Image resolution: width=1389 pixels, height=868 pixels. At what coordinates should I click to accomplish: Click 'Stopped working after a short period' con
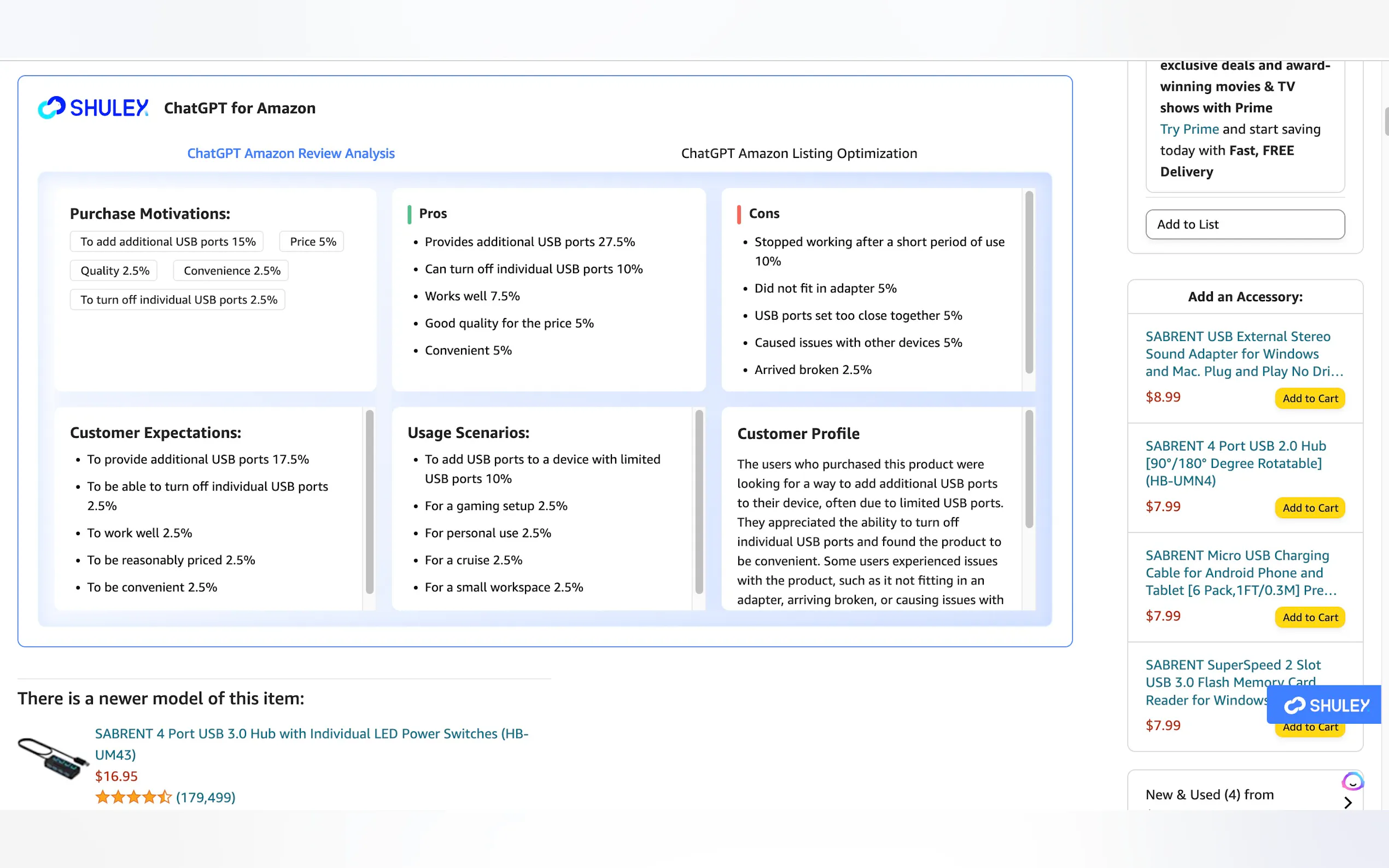click(879, 251)
